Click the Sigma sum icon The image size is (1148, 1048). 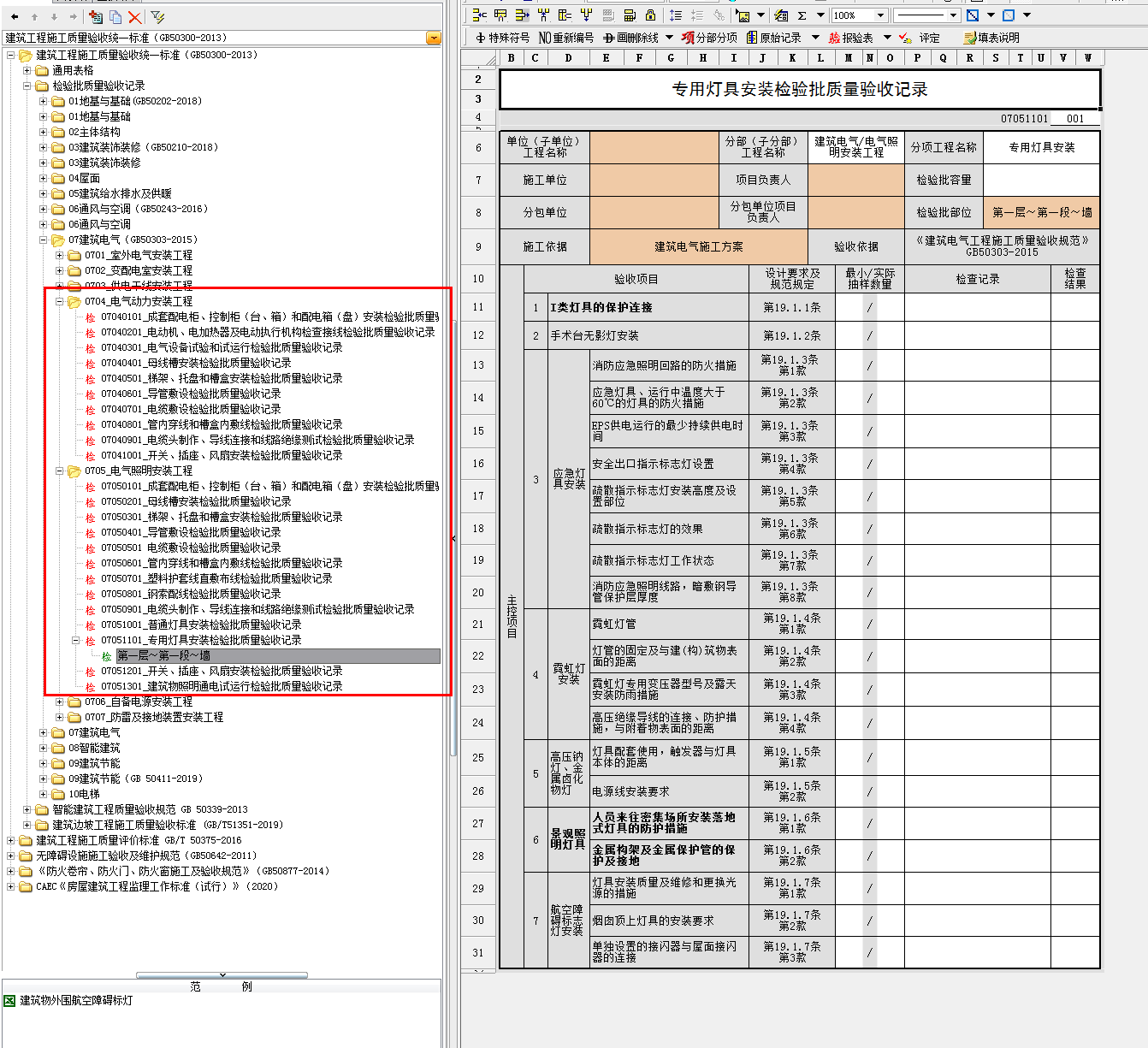tap(802, 15)
